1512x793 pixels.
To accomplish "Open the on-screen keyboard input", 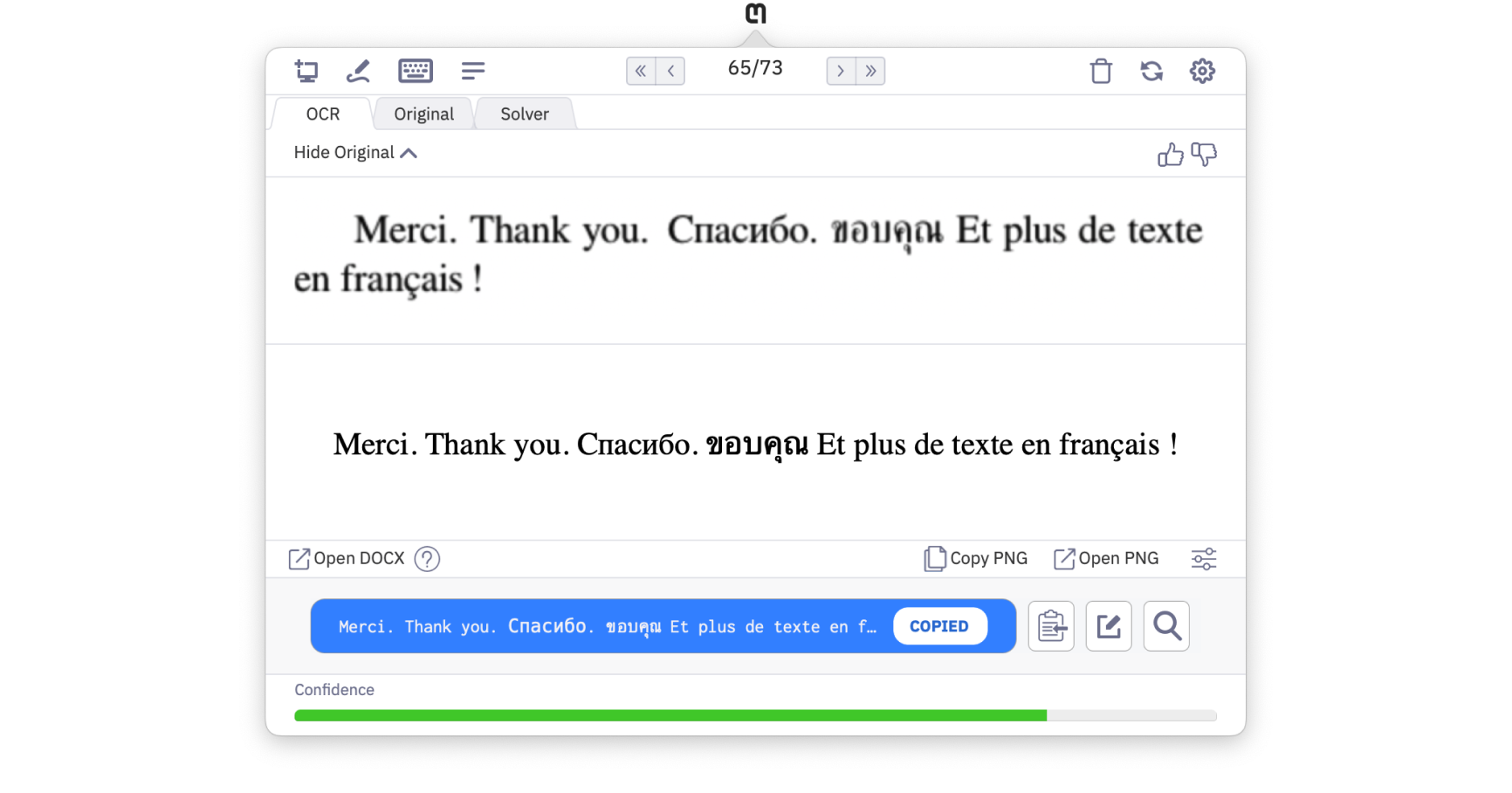I will tap(416, 71).
